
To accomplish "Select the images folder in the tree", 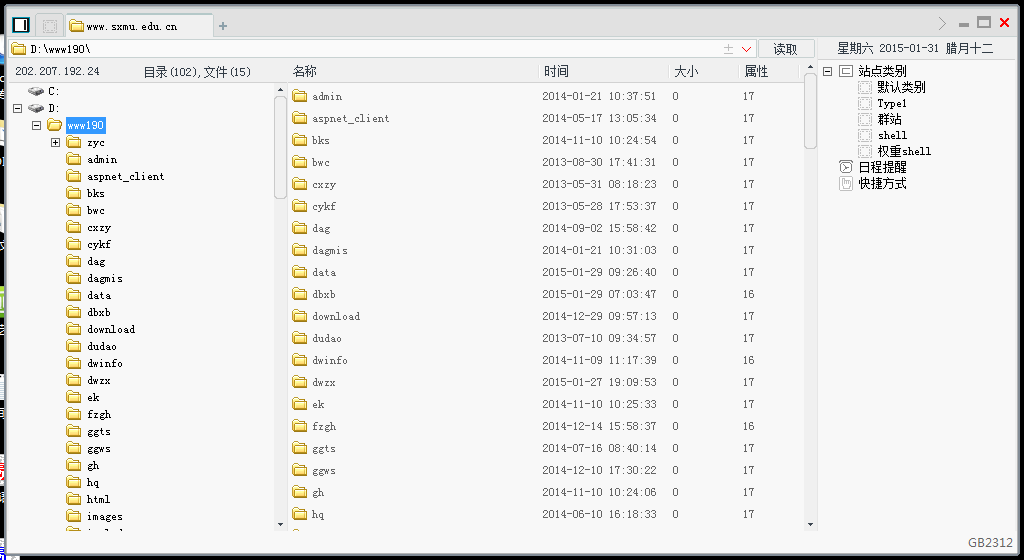I will pos(104,516).
